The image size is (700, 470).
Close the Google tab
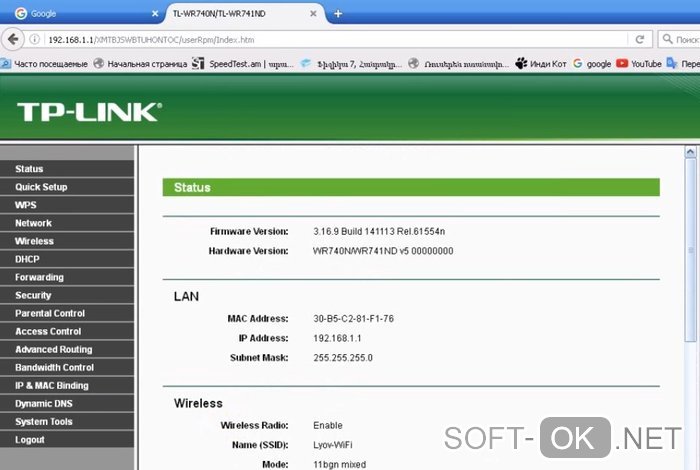tap(155, 14)
